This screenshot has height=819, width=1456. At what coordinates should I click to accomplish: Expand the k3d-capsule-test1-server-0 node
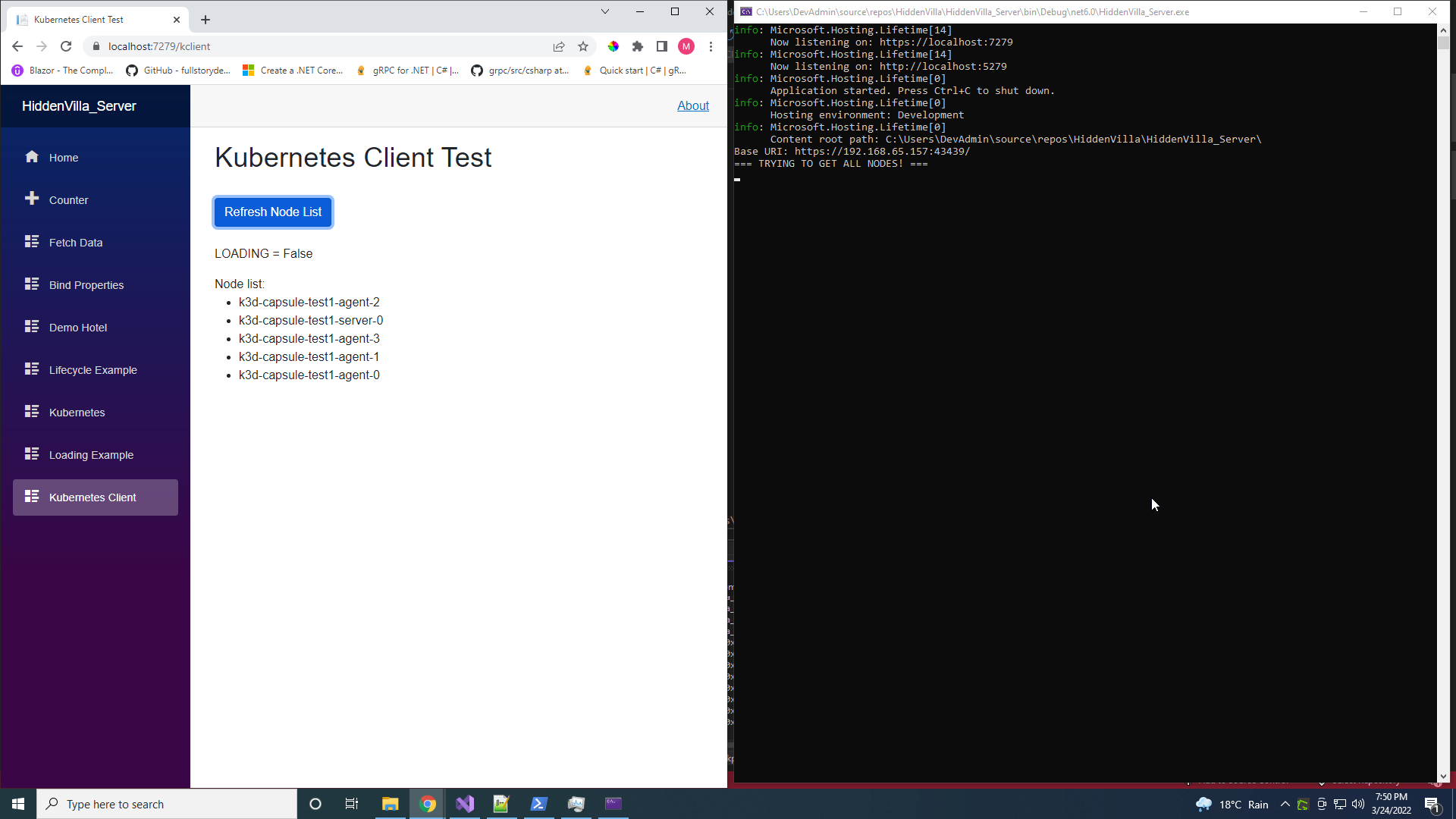point(310,320)
